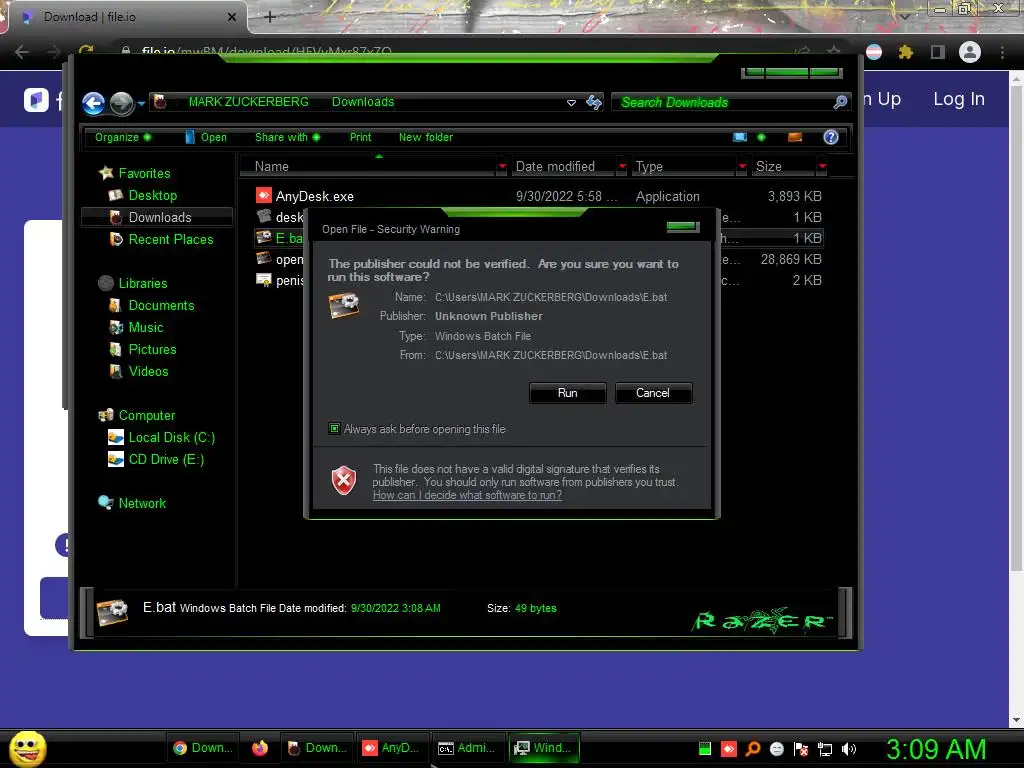Open the Size column filter dropdown

(x=822, y=167)
